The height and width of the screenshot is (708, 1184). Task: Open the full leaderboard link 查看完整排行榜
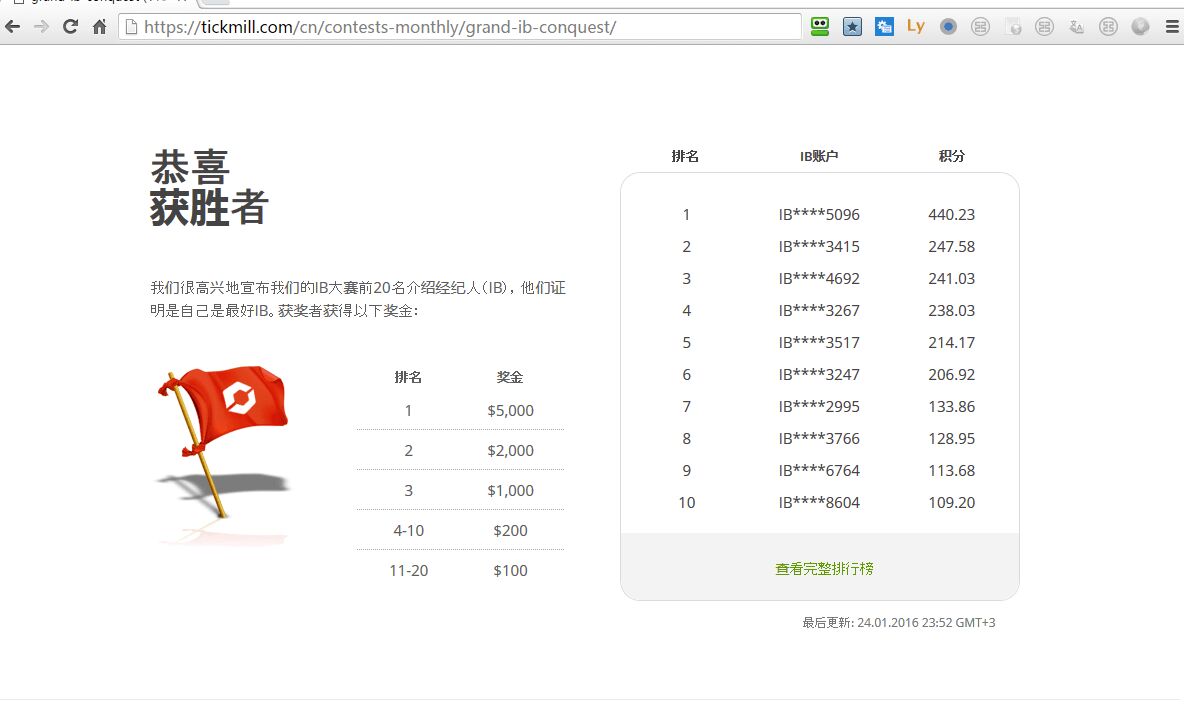[824, 568]
